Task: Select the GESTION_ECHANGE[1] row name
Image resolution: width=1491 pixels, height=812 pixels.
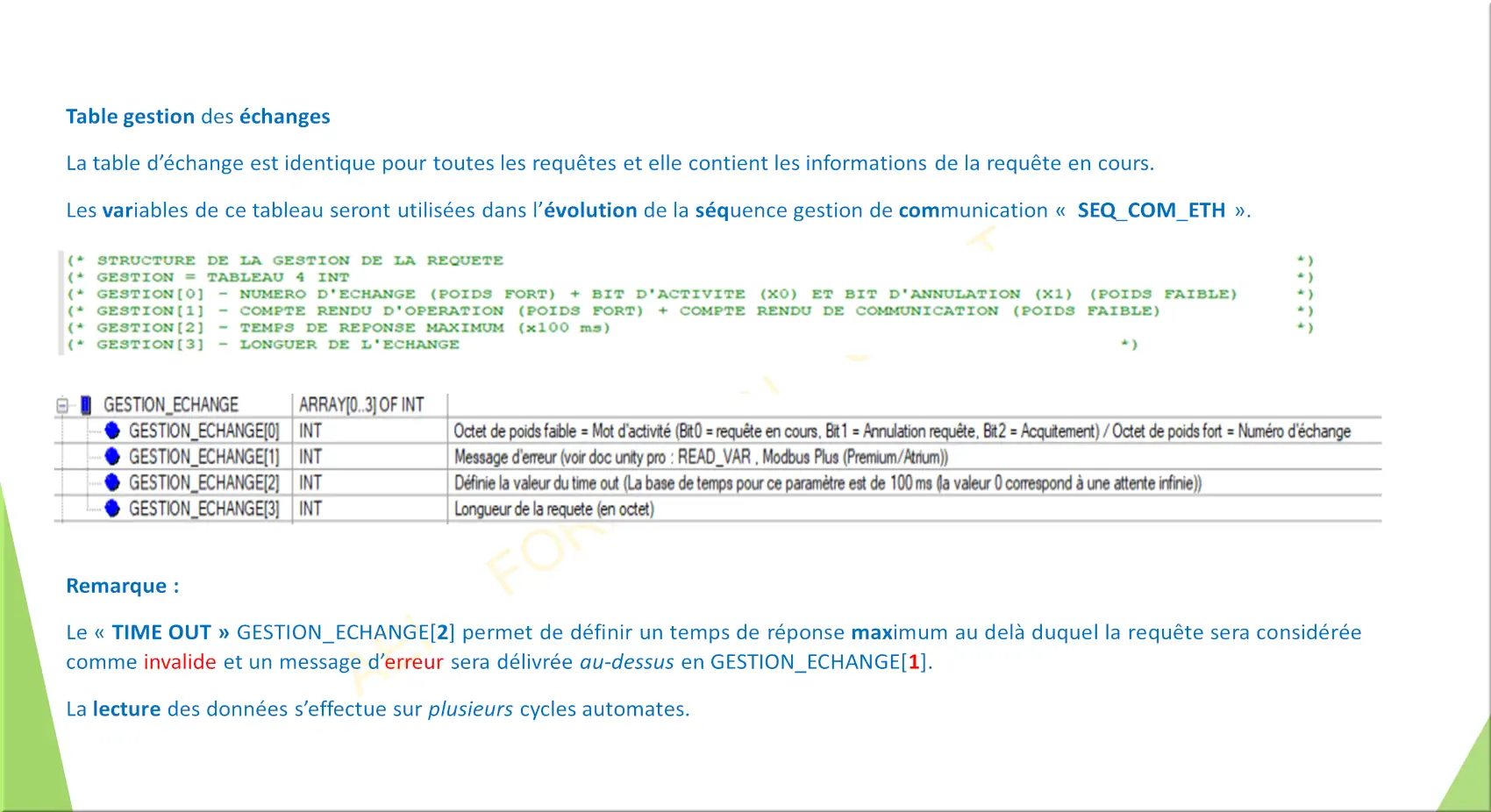Action: [x=204, y=457]
